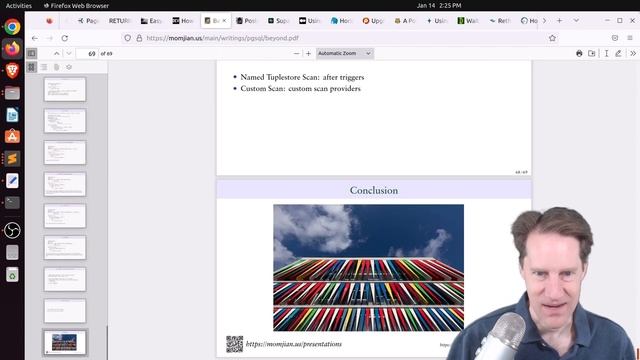Switch to the 'Reth' browser tab
This screenshot has height=360, width=640.
click(500, 20)
